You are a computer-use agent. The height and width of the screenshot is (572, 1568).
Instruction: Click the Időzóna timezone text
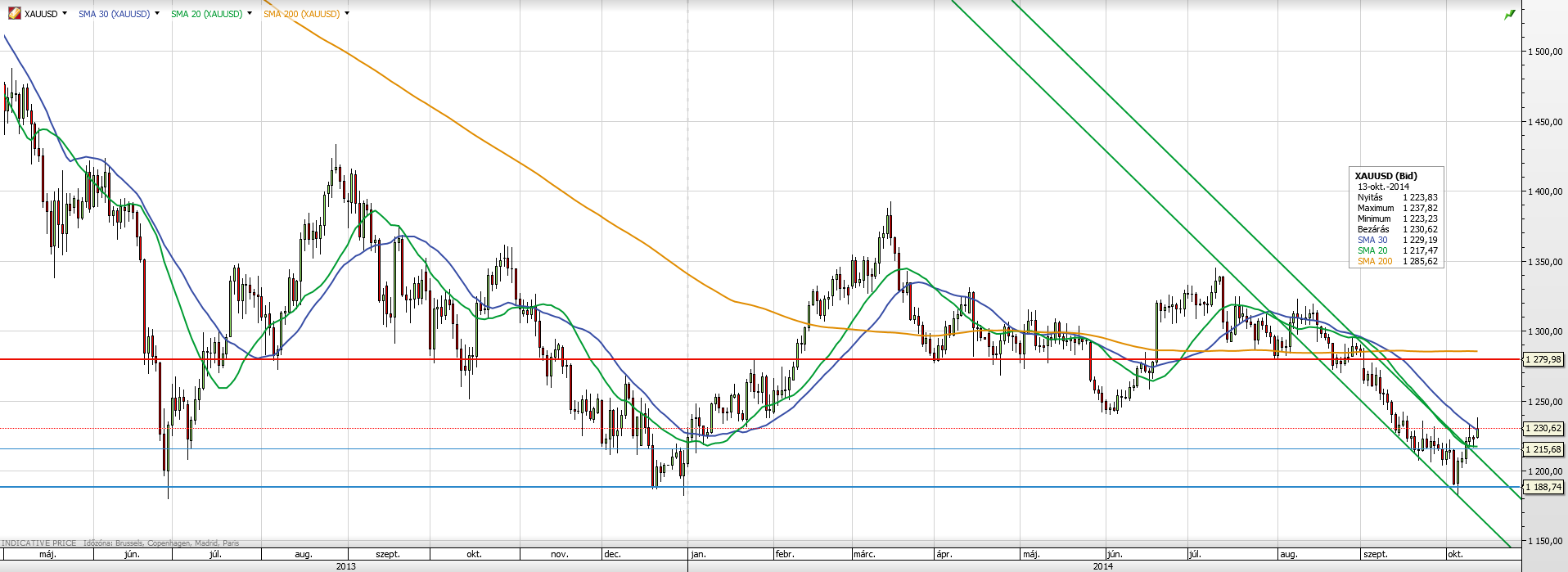click(x=161, y=543)
